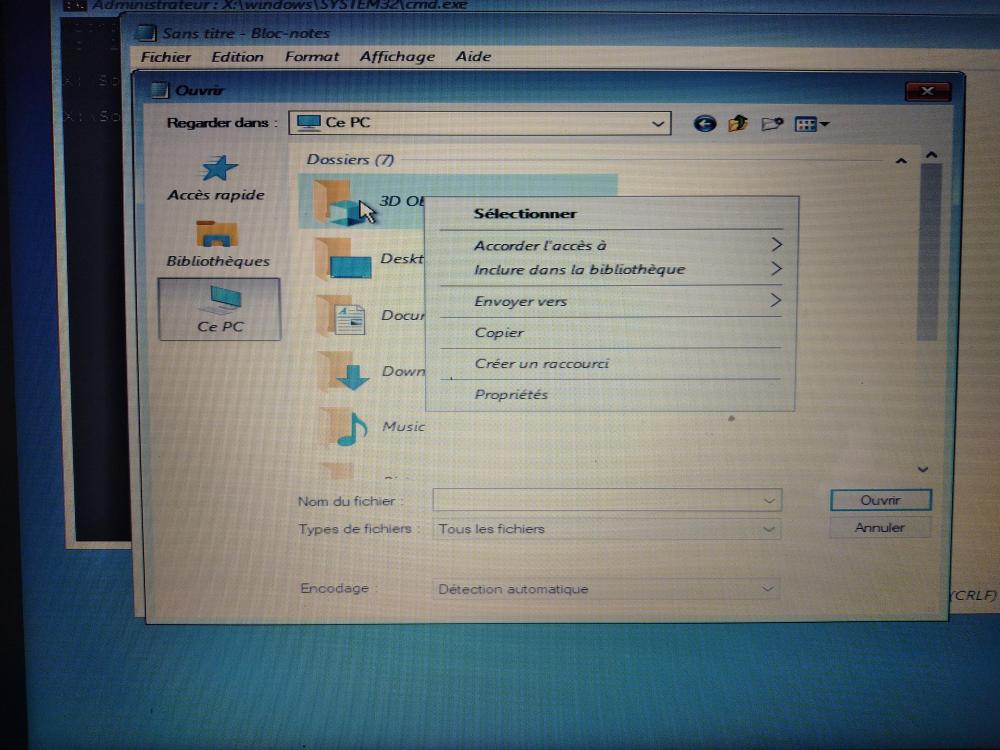Viewport: 1000px width, 750px height.
Task: Select Bibliothèques in sidebar
Action: (217, 244)
